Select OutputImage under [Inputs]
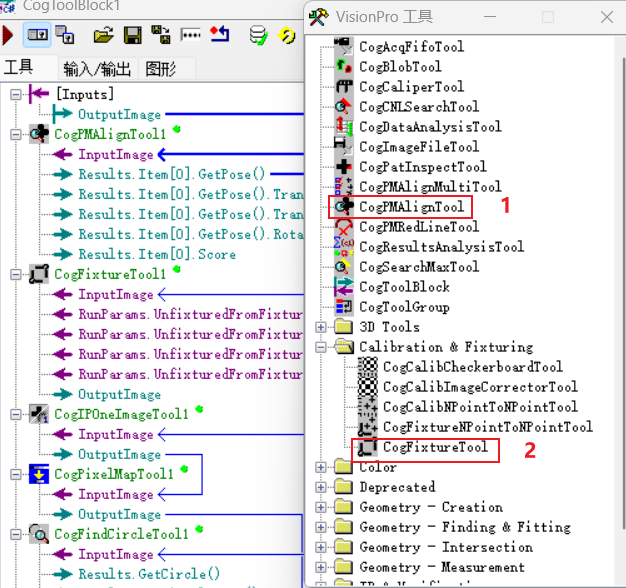 click(119, 115)
